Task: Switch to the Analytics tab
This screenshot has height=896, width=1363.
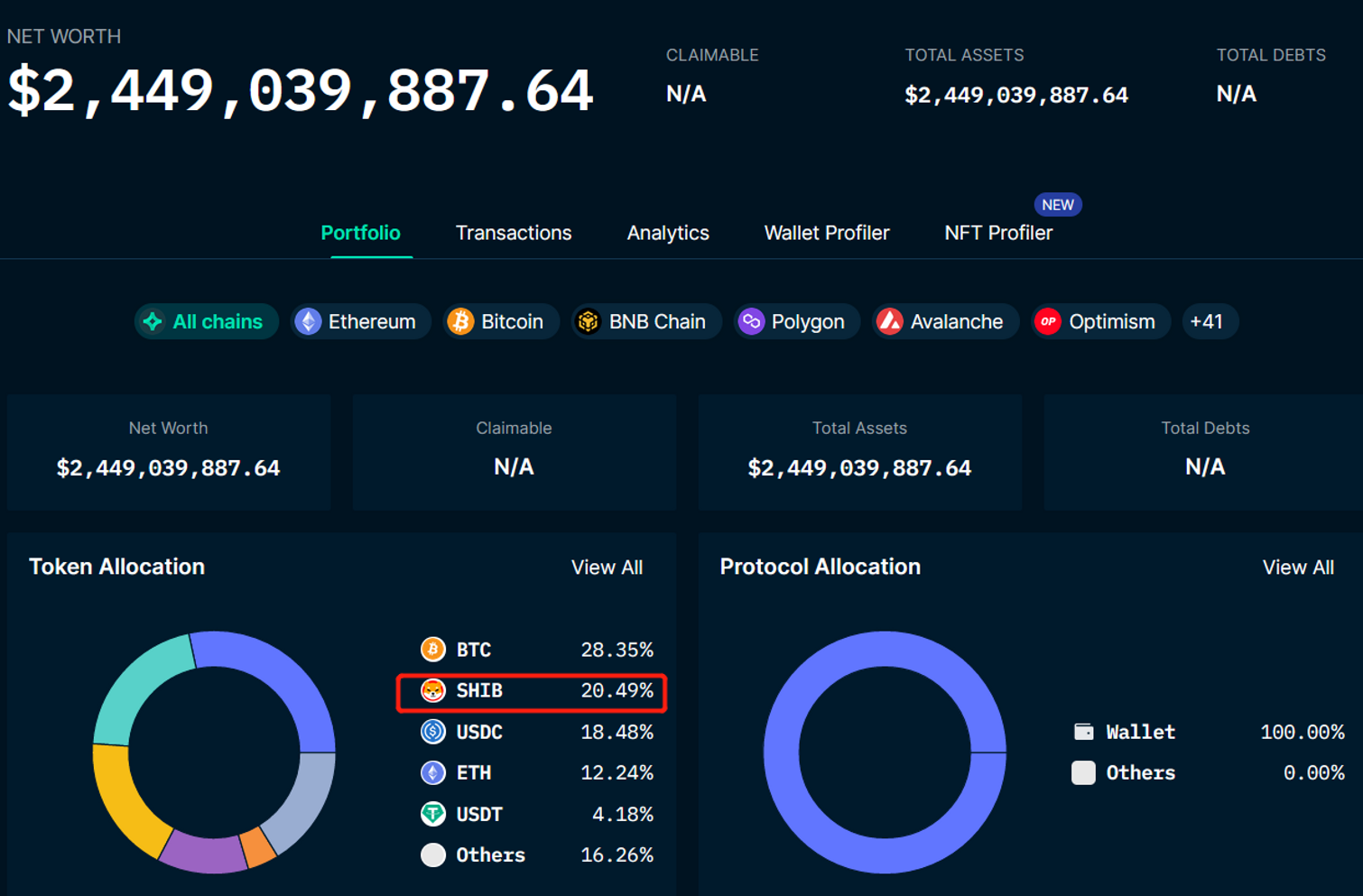Action: click(668, 233)
